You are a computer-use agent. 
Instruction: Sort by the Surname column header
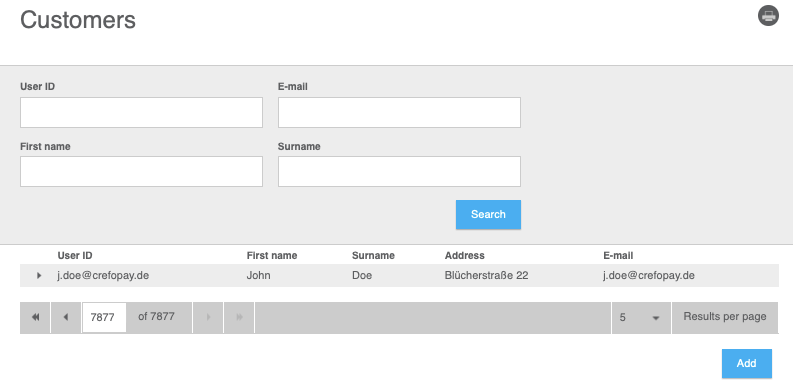click(x=373, y=255)
